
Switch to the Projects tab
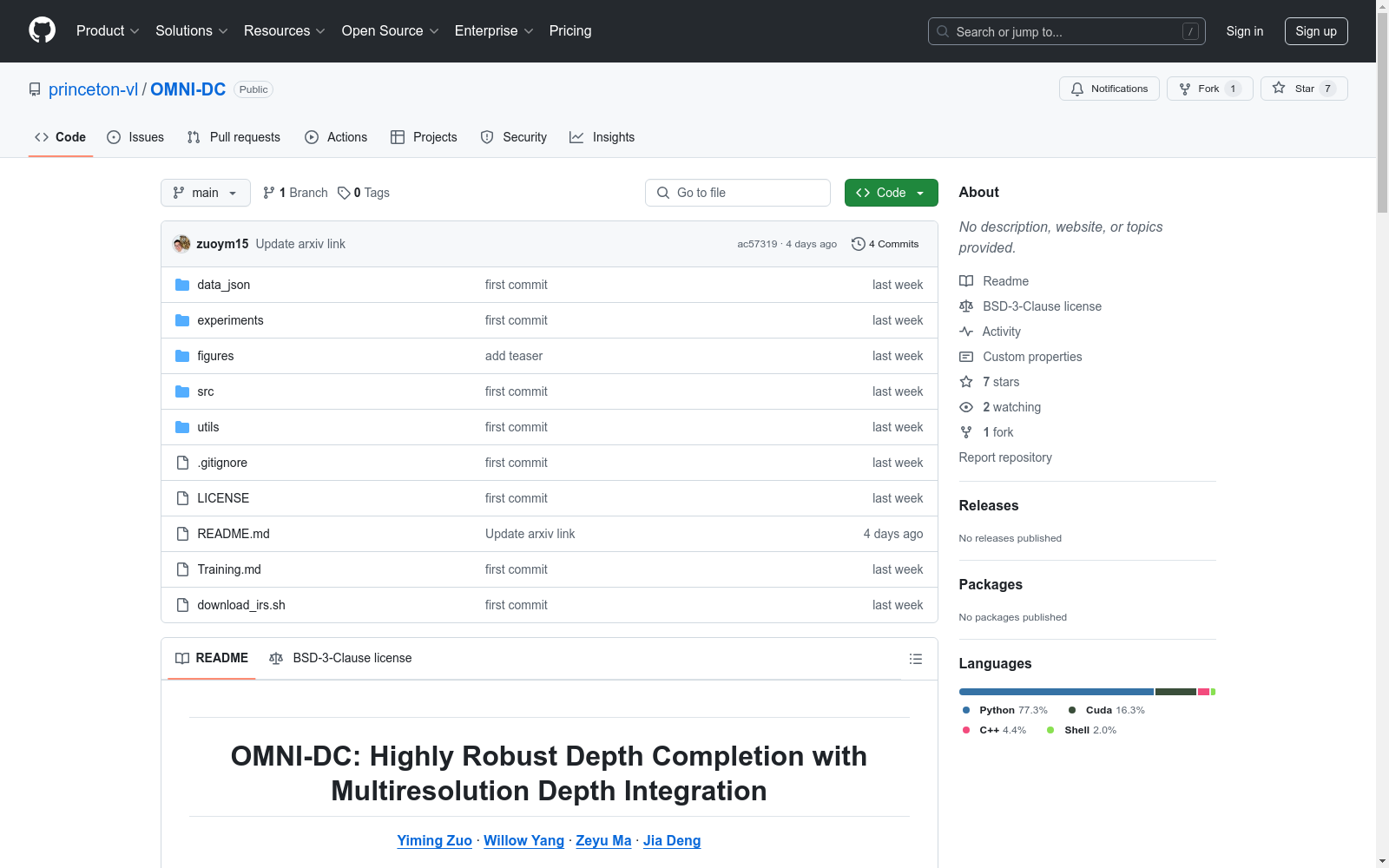pos(424,137)
